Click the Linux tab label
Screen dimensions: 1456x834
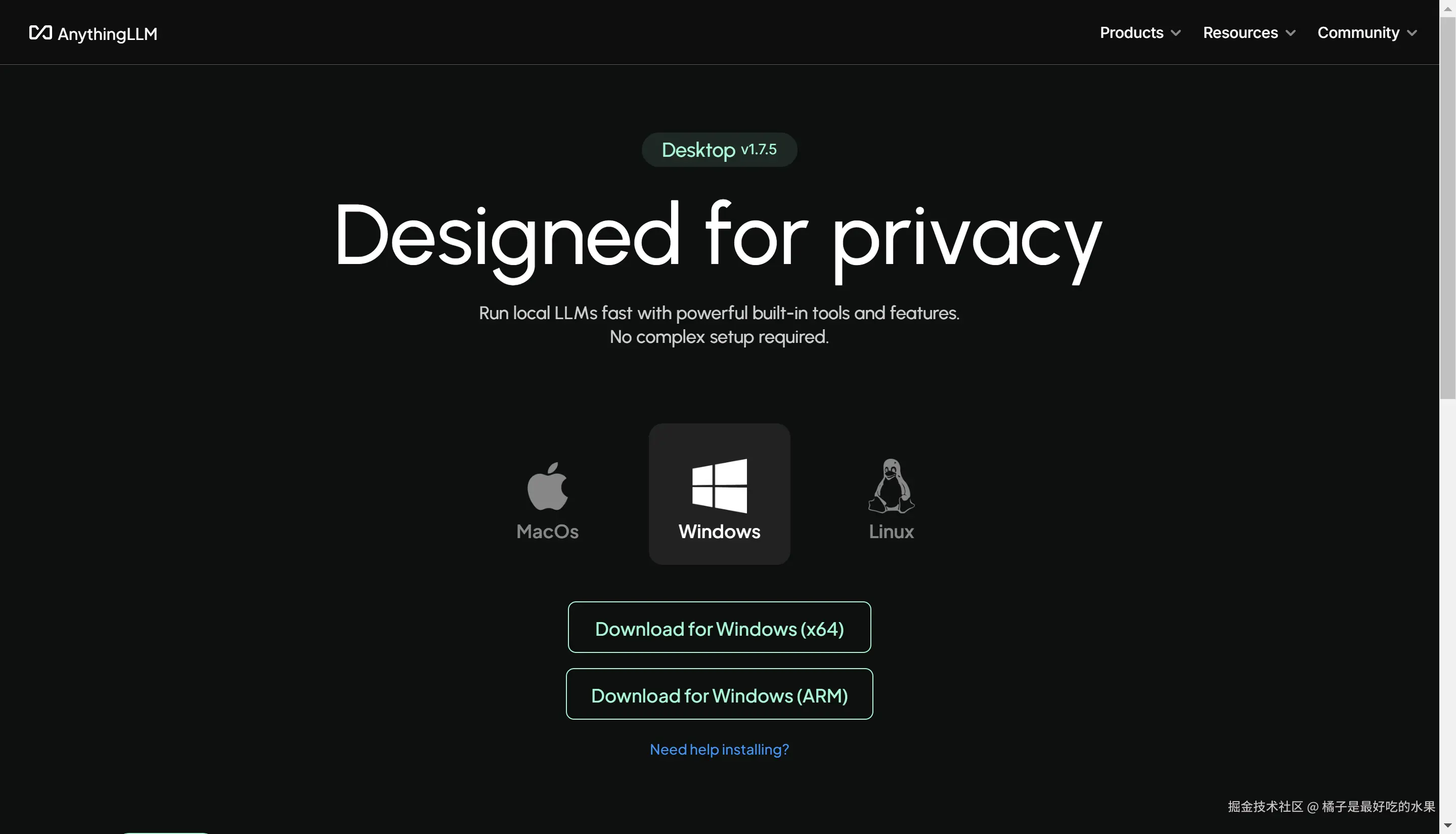click(891, 532)
